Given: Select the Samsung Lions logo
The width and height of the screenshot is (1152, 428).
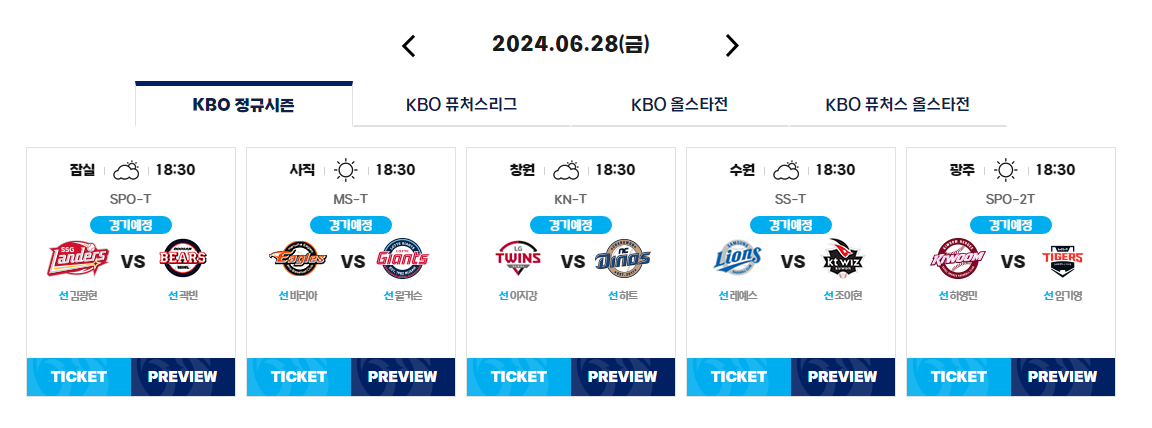Looking at the screenshot, I should click(x=738, y=258).
